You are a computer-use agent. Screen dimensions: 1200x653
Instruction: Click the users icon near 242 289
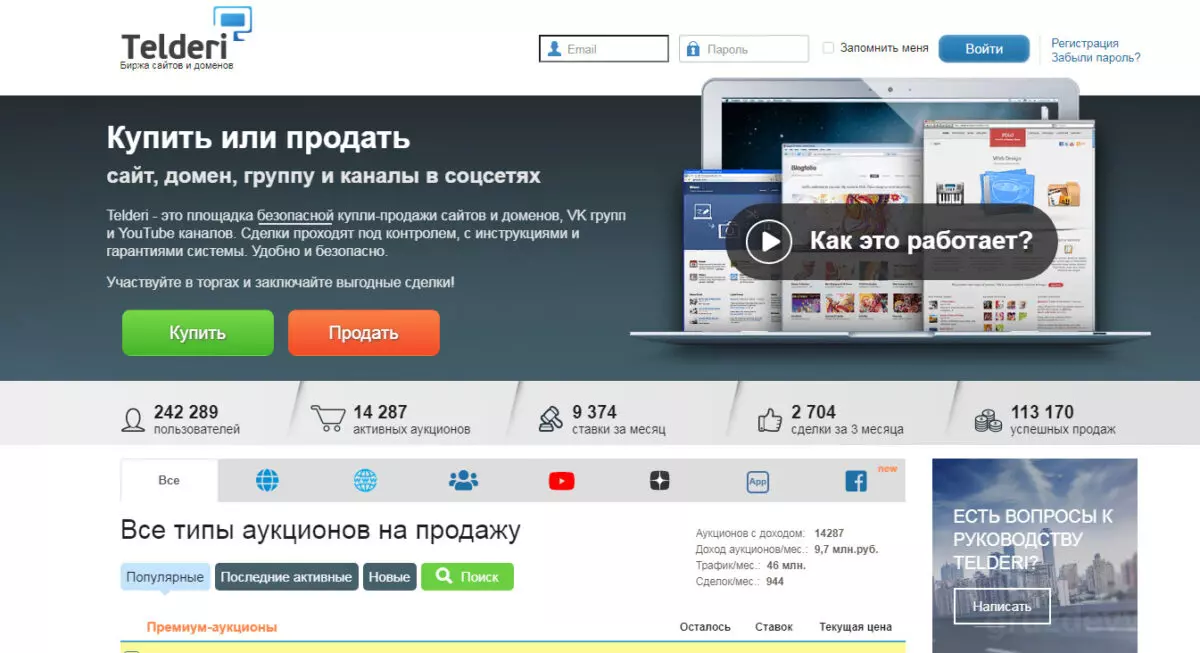(133, 420)
